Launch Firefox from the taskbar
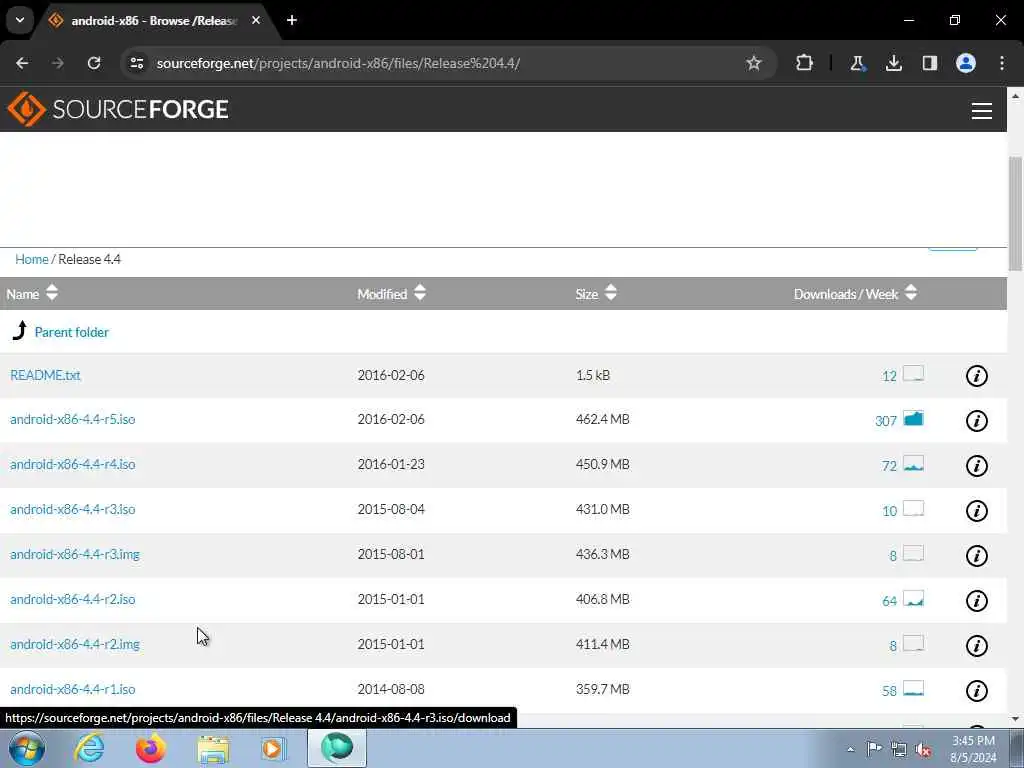 pyautogui.click(x=150, y=748)
